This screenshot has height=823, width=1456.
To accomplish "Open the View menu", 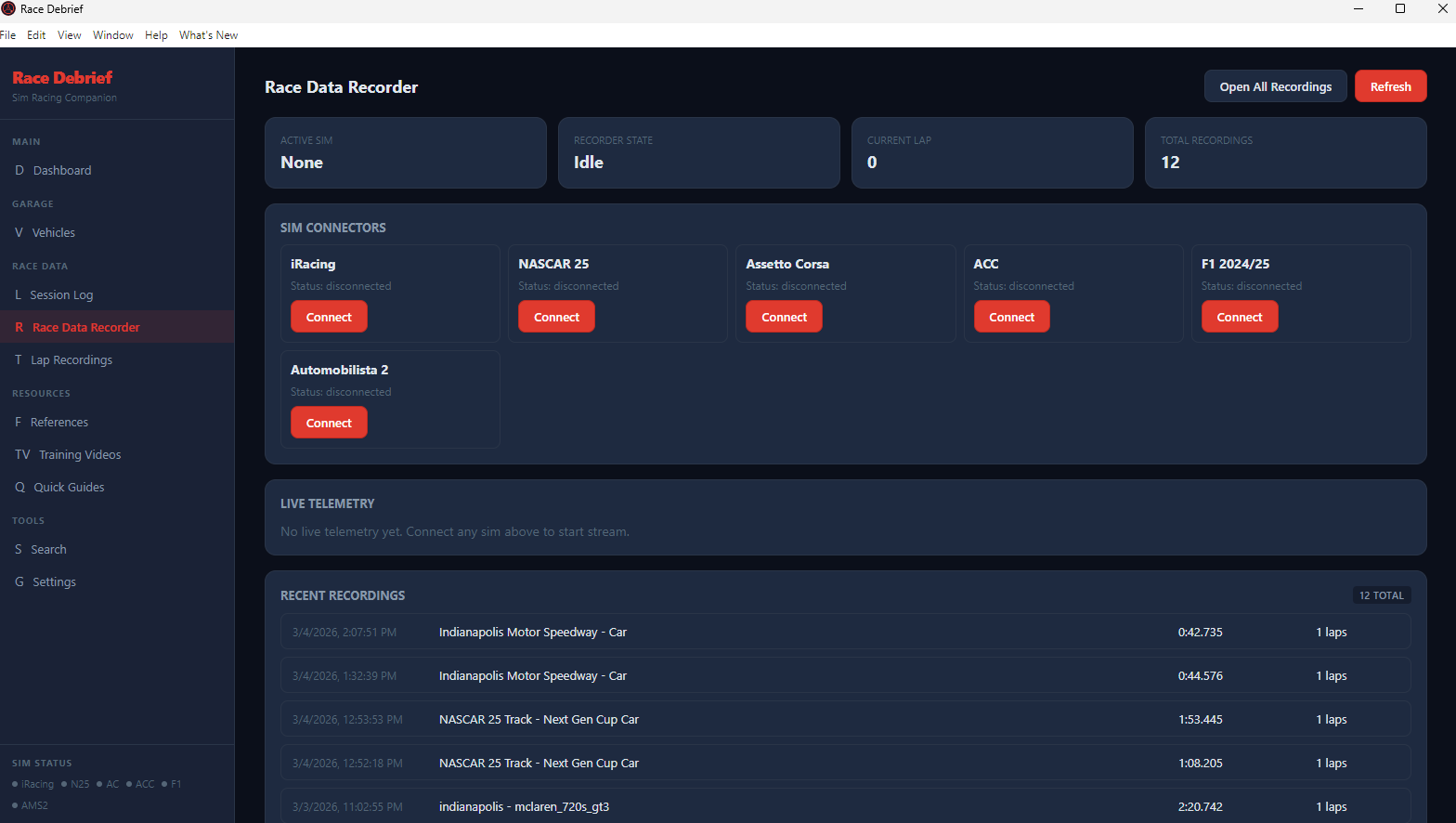I will click(x=70, y=35).
